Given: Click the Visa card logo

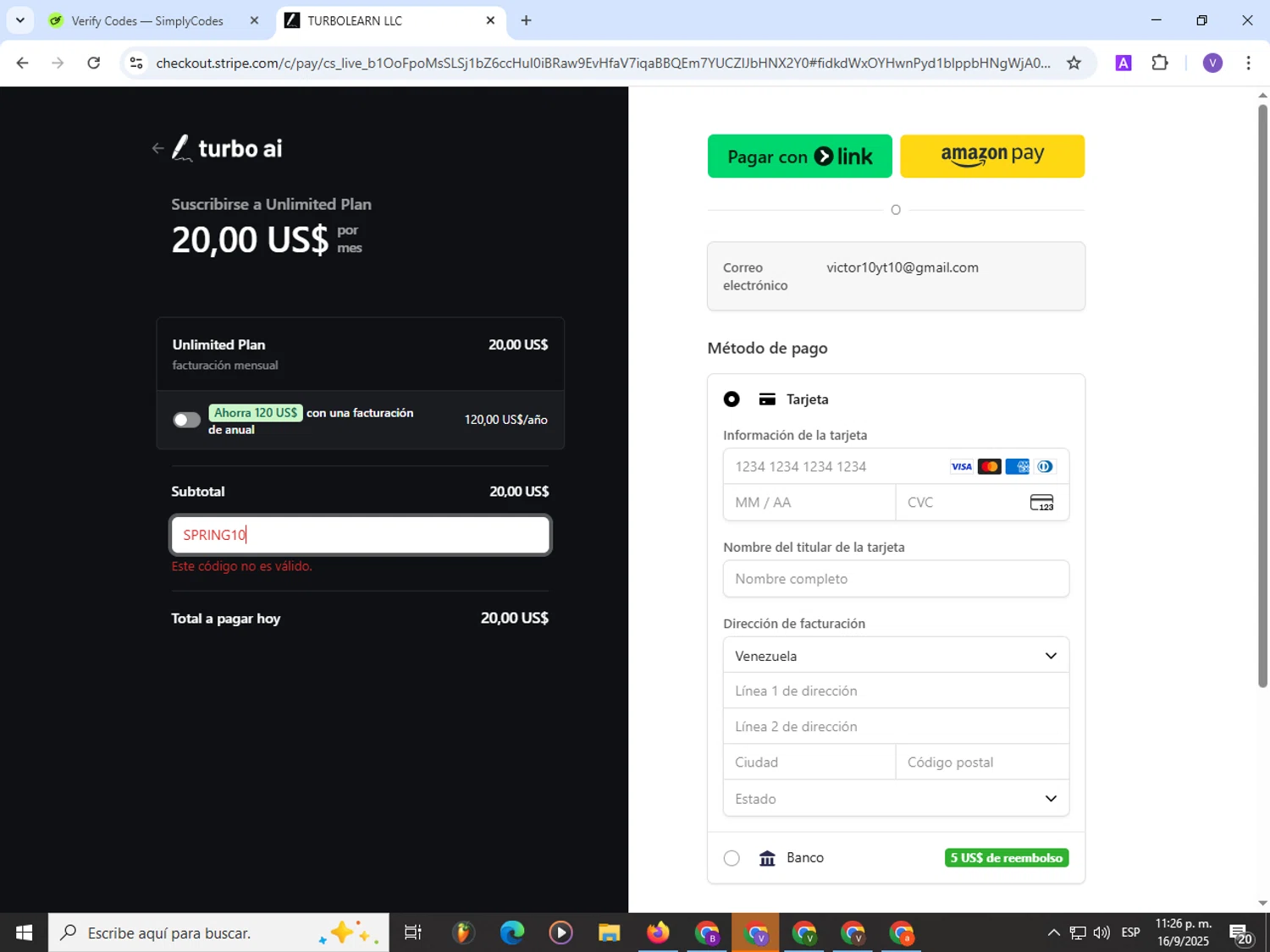Looking at the screenshot, I should tap(961, 467).
